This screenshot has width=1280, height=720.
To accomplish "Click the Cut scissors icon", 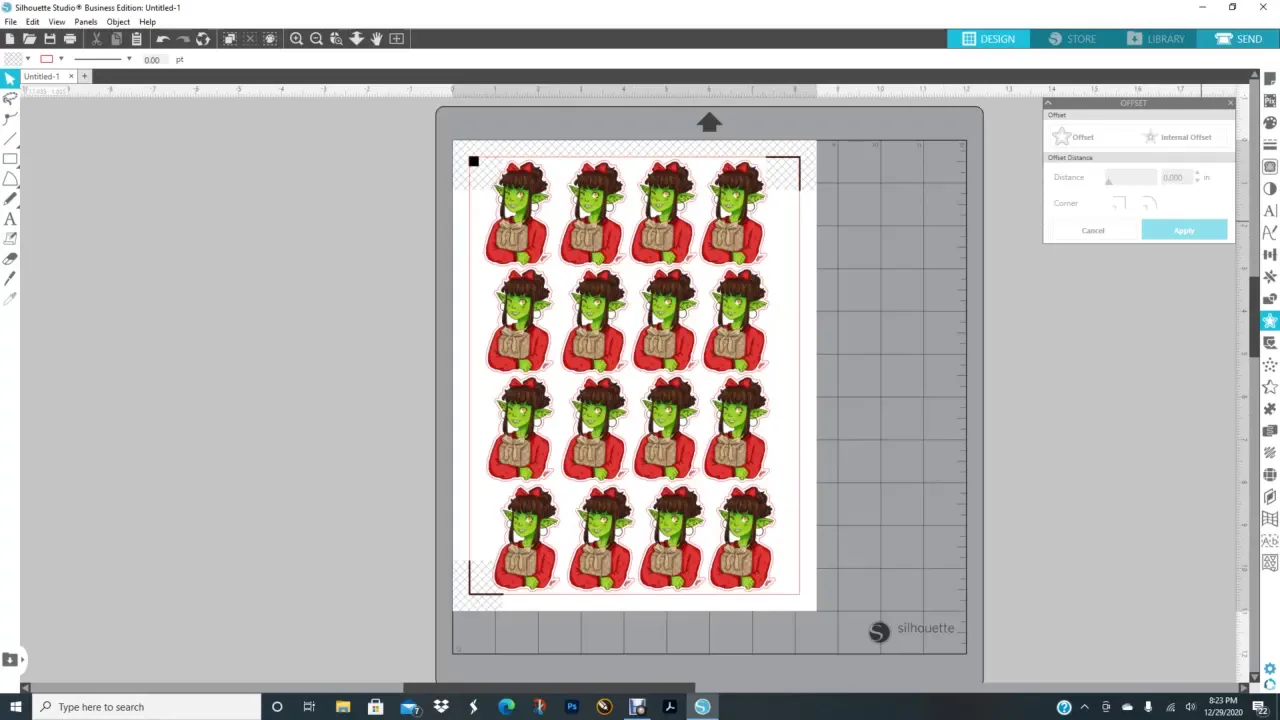I will (96, 38).
